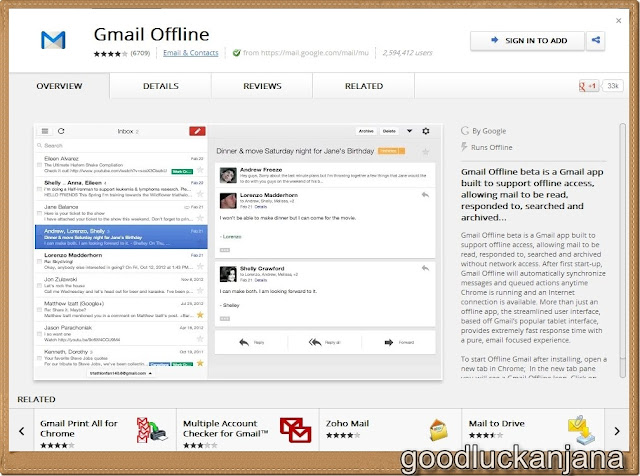Click the four-star rating under title
The image size is (640, 476).
[x=110, y=53]
